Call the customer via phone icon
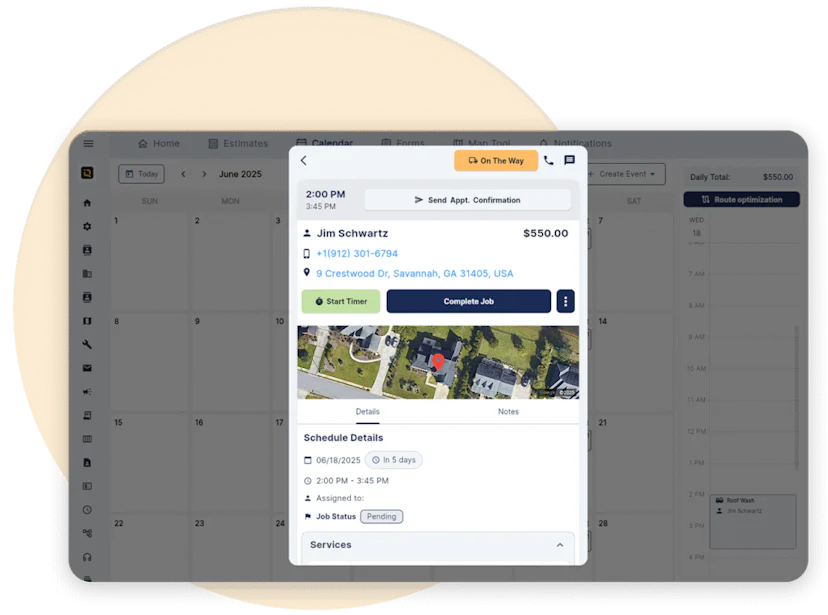Screen dimensions: 828x615 549,160
